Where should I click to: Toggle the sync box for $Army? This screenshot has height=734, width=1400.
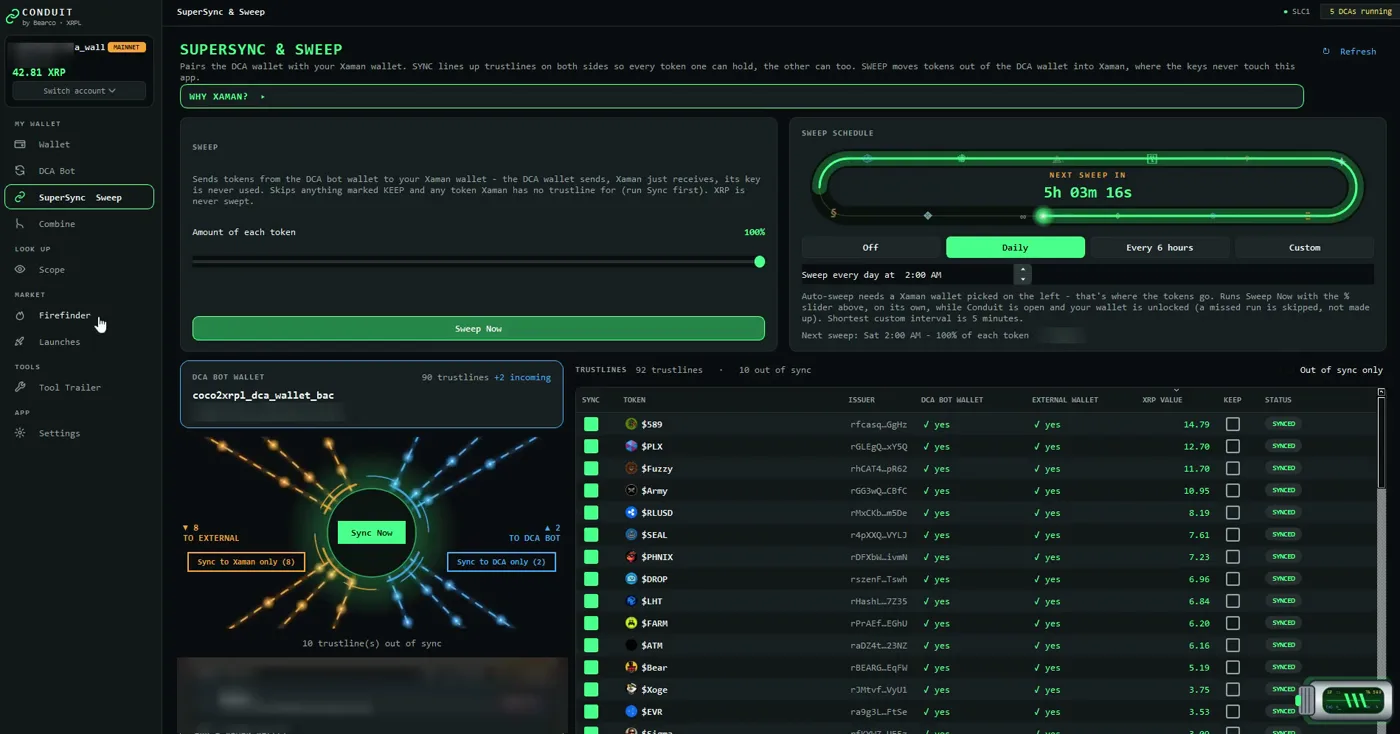tap(591, 491)
